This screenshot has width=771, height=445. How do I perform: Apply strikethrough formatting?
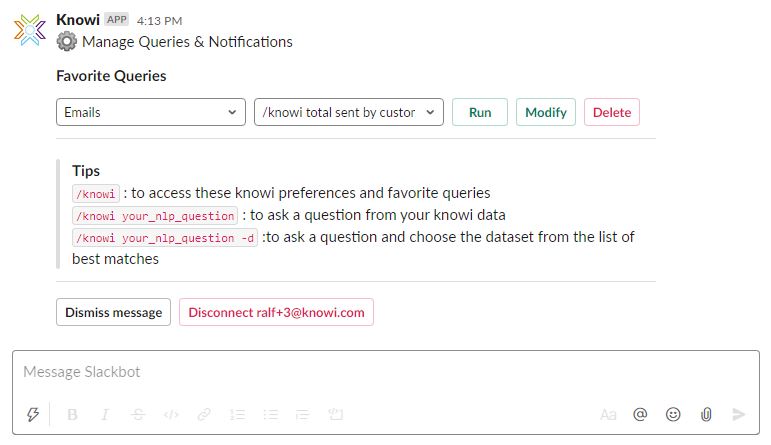point(138,414)
